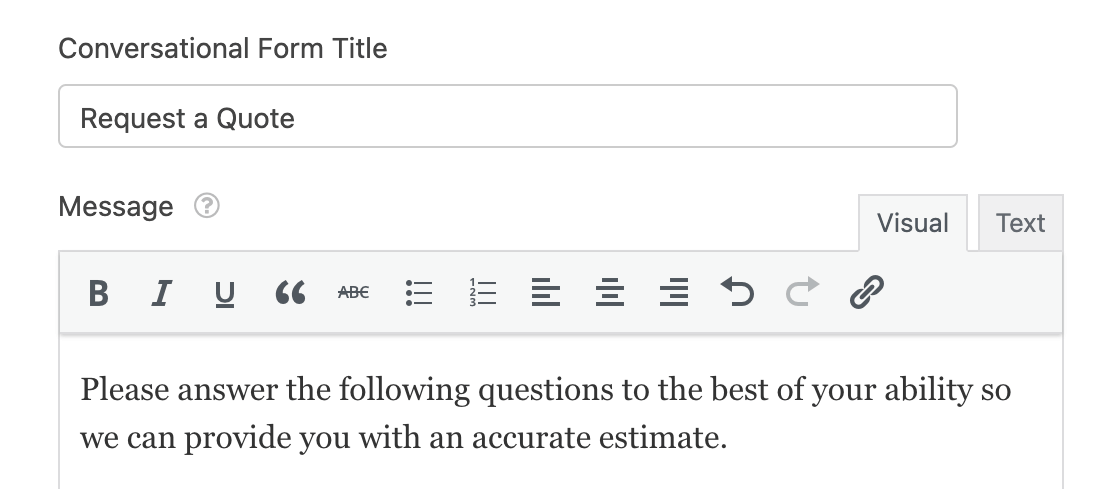Image resolution: width=1116 pixels, height=489 pixels.
Task: Toggle bold formatting in the message editor
Action: (x=98, y=293)
